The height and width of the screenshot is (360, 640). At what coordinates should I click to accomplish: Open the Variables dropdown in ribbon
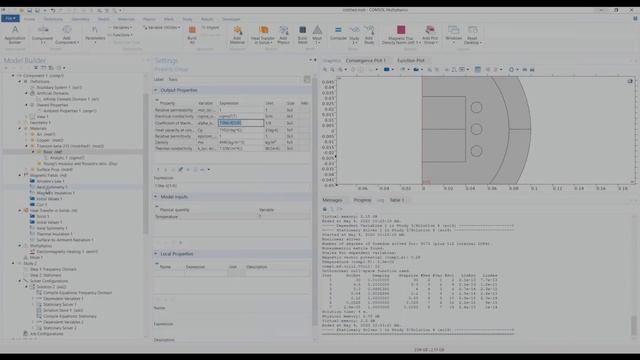click(121, 27)
